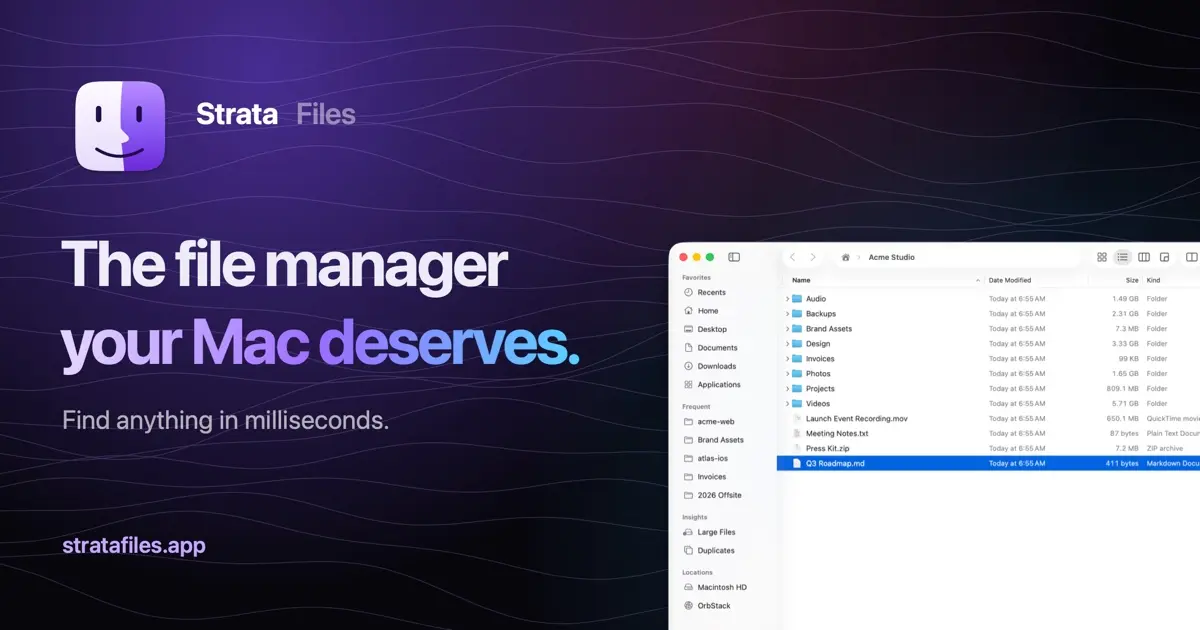The height and width of the screenshot is (630, 1200).
Task: Open Downloads in the sidebar
Action: pyautogui.click(x=710, y=366)
